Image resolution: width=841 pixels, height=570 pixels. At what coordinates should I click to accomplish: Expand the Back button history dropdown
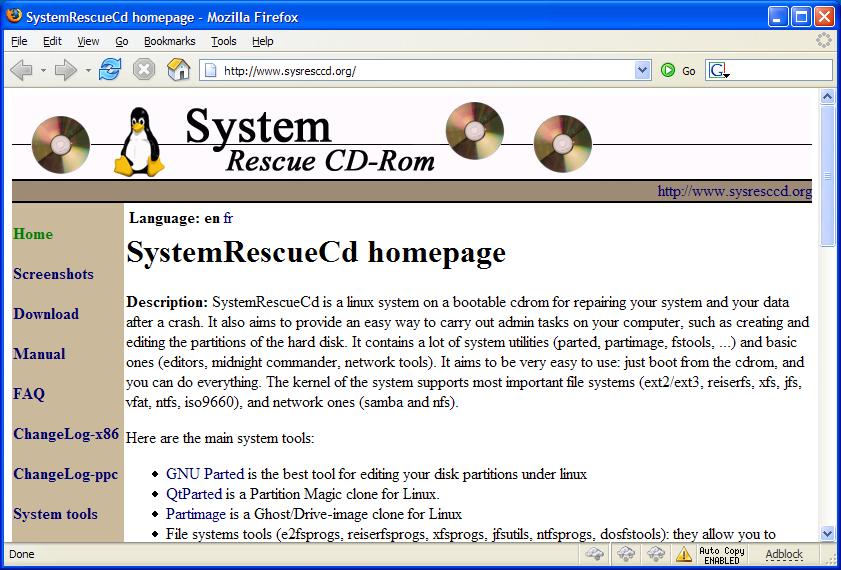pyautogui.click(x=43, y=70)
